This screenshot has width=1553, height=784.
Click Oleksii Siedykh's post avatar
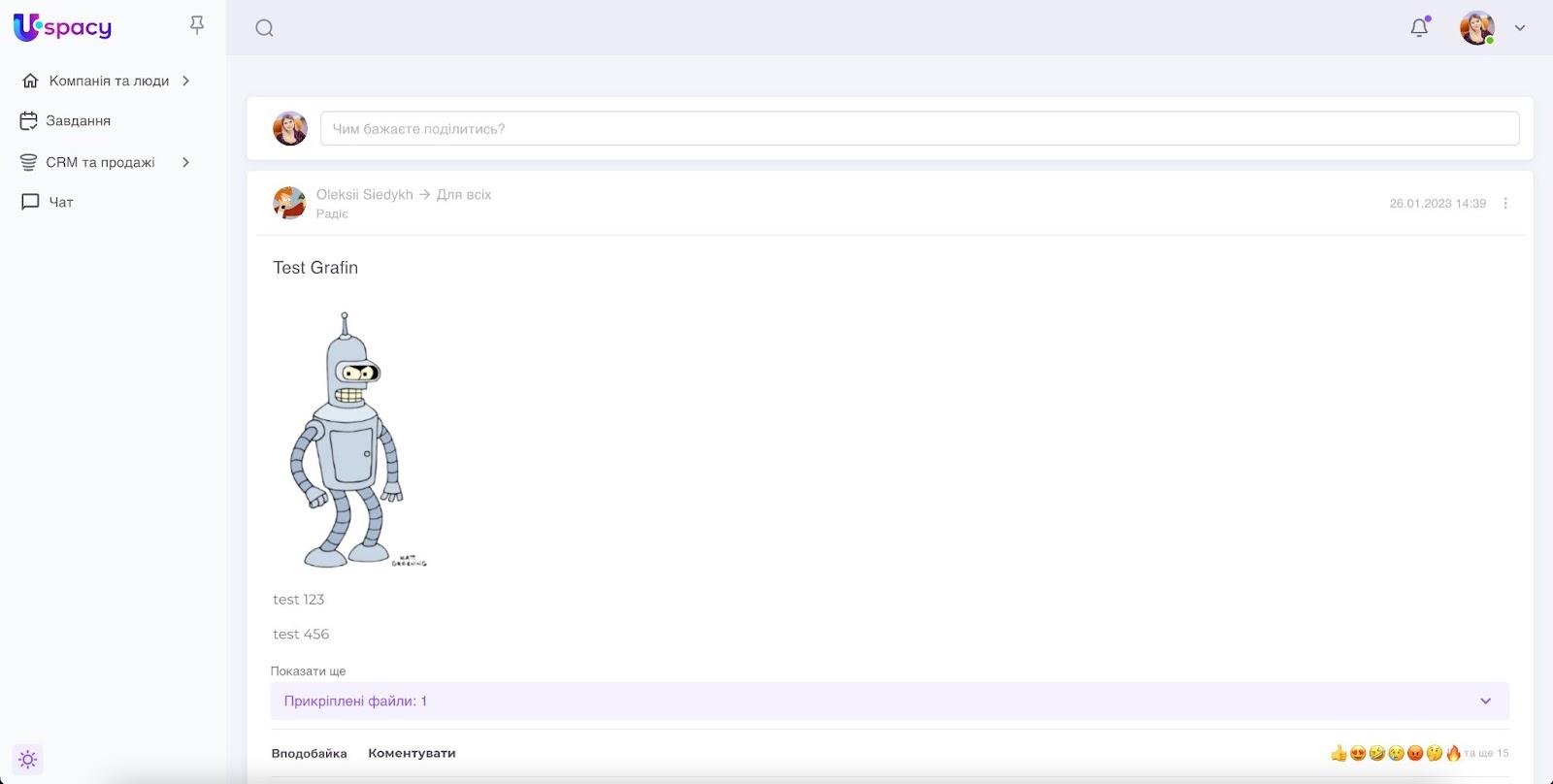tap(289, 203)
